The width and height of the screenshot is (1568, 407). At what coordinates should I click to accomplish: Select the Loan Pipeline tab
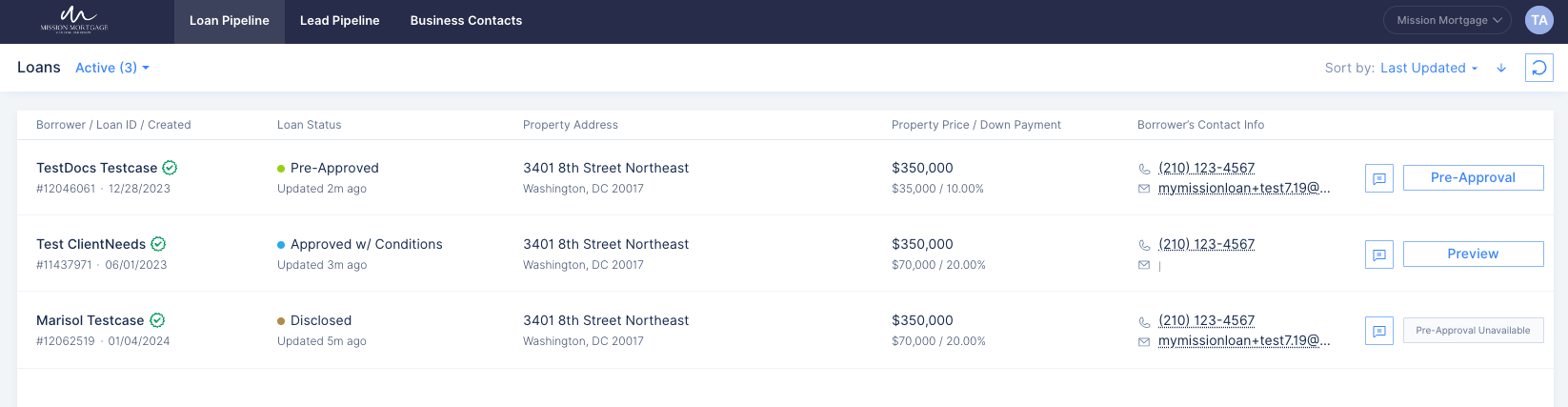point(230,21)
